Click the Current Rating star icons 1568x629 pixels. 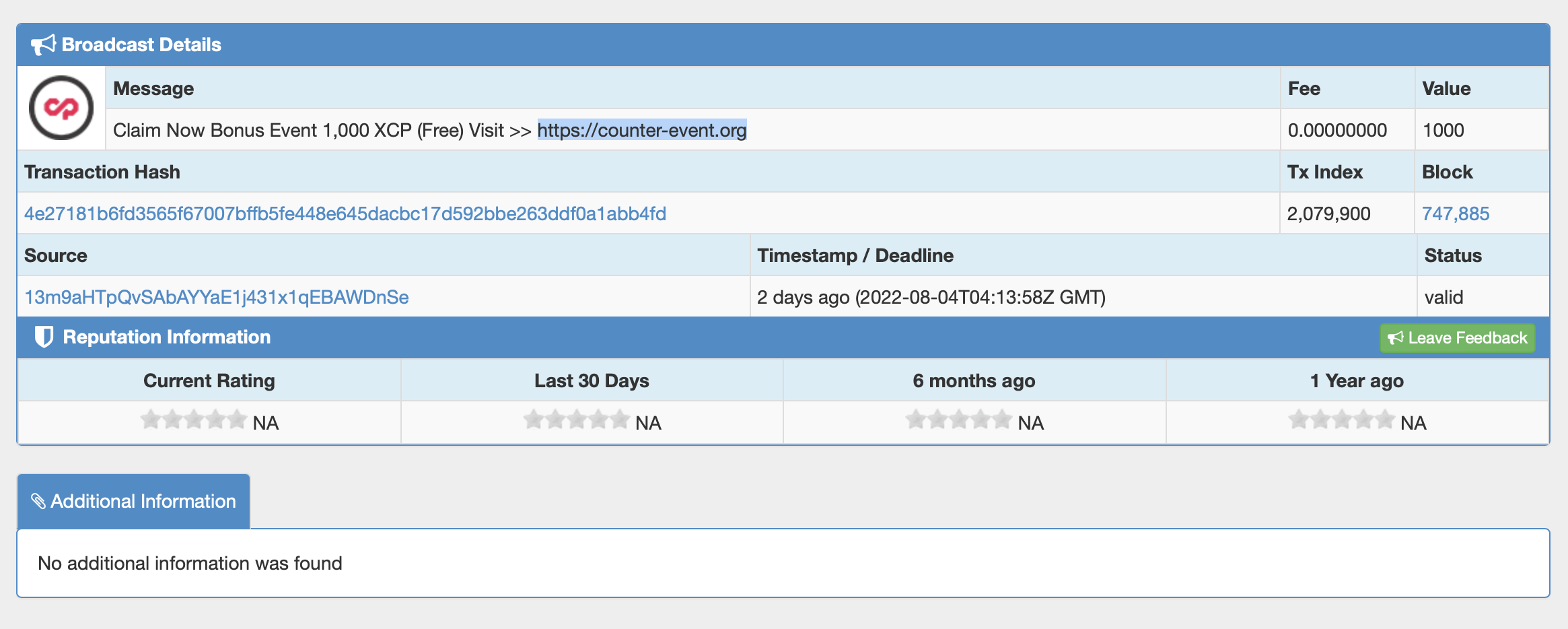click(x=194, y=420)
